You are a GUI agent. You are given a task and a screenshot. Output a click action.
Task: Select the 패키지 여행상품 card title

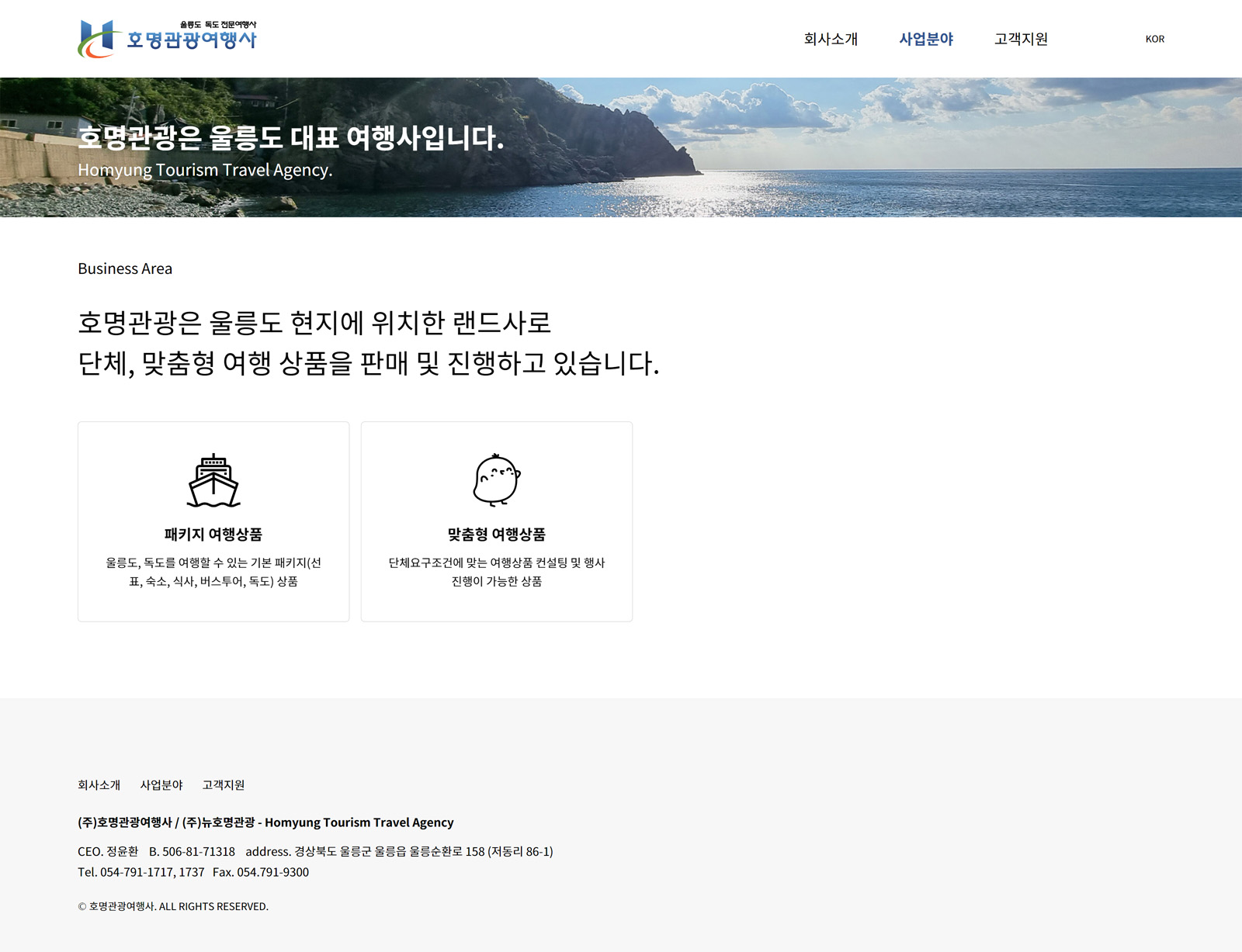[213, 535]
